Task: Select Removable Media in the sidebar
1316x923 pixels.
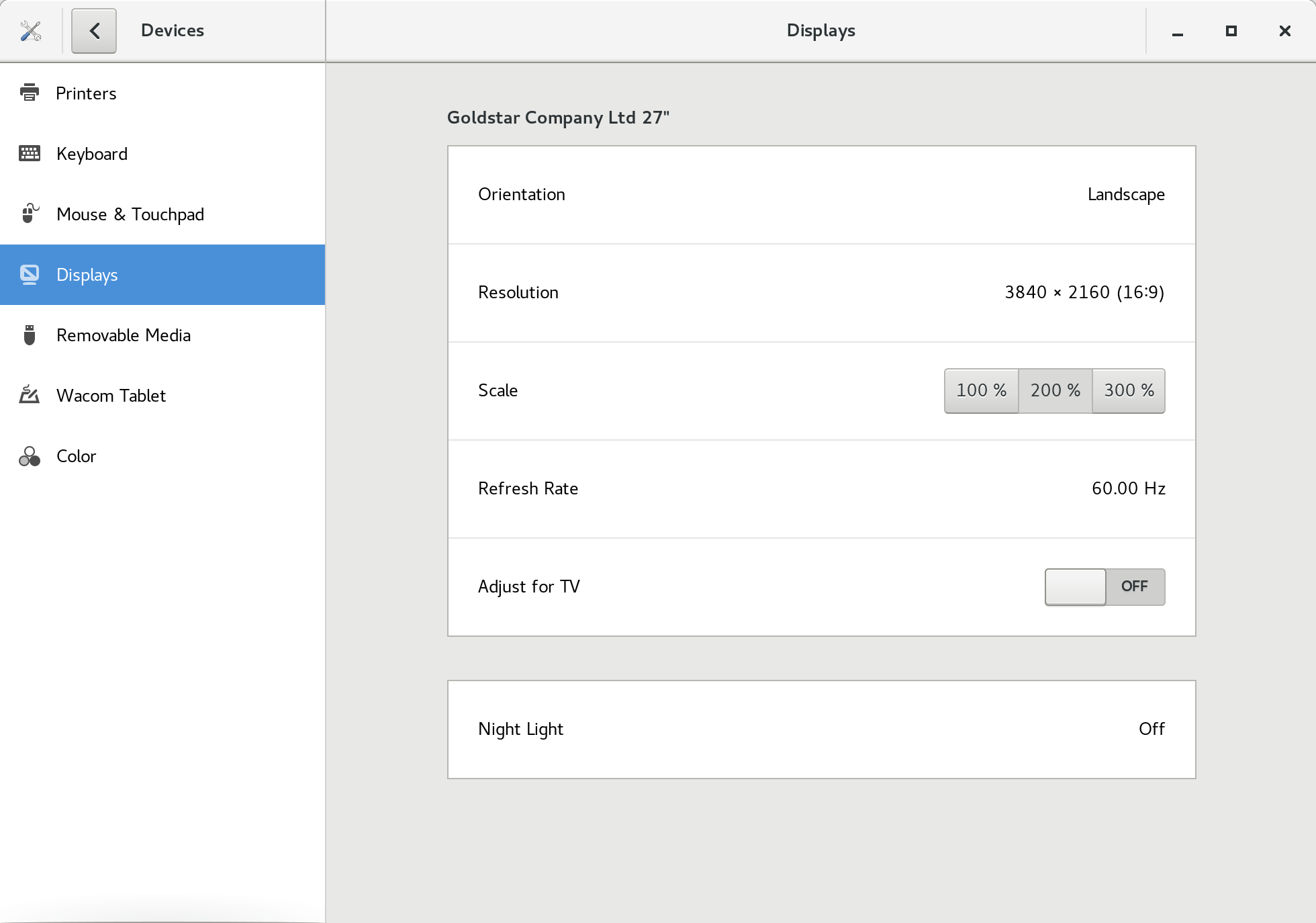Action: (x=124, y=335)
